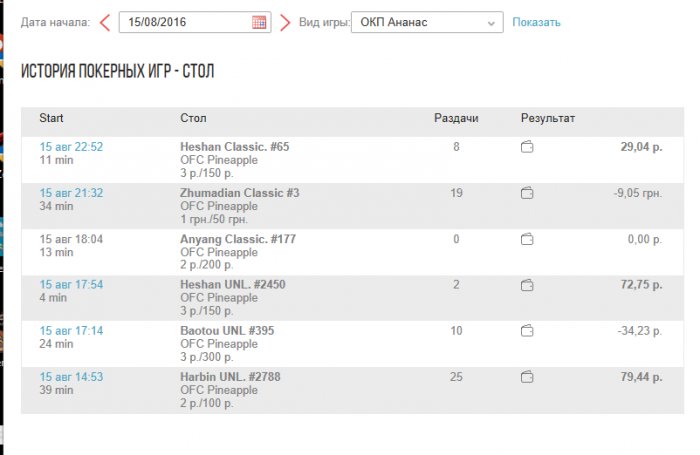This screenshot has height=455, width=700.
Task: Open session 15 авг 21:32
Action: pos(71,193)
